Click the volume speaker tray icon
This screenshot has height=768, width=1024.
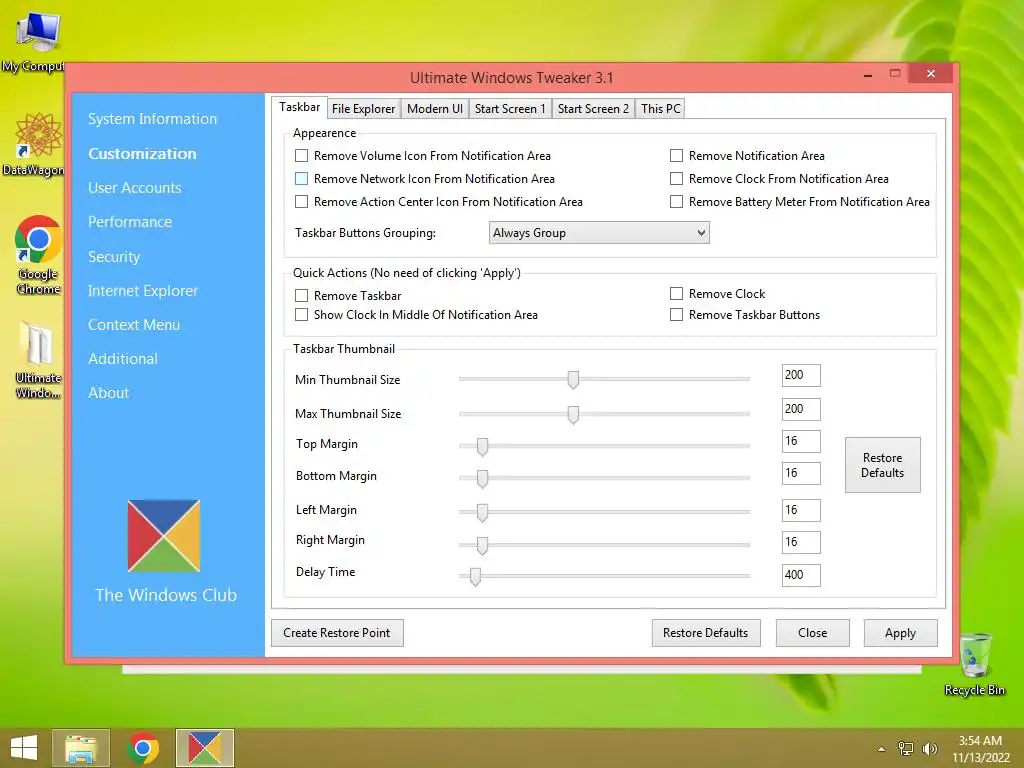coord(929,748)
